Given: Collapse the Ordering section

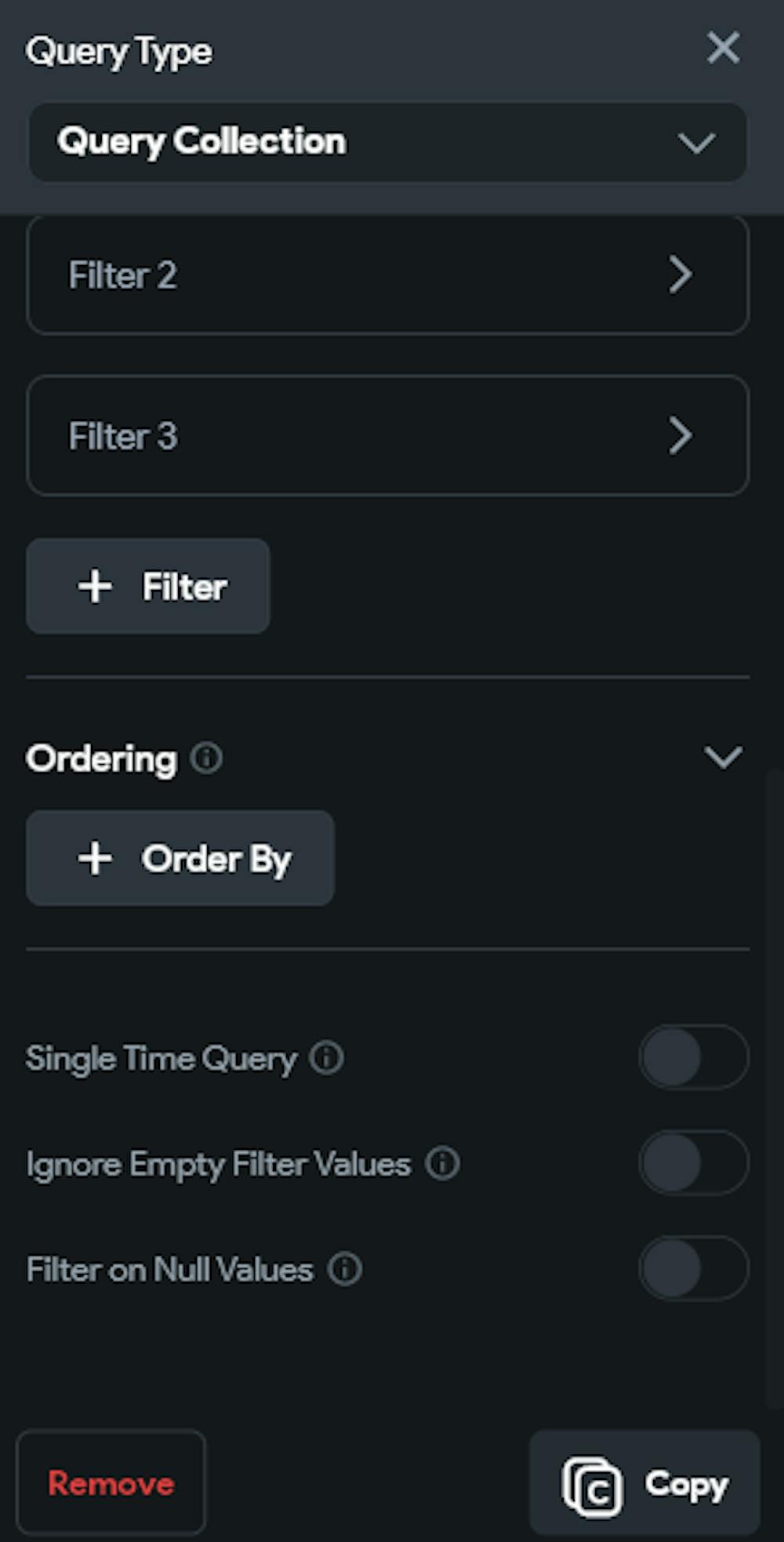Looking at the screenshot, I should click(x=722, y=758).
